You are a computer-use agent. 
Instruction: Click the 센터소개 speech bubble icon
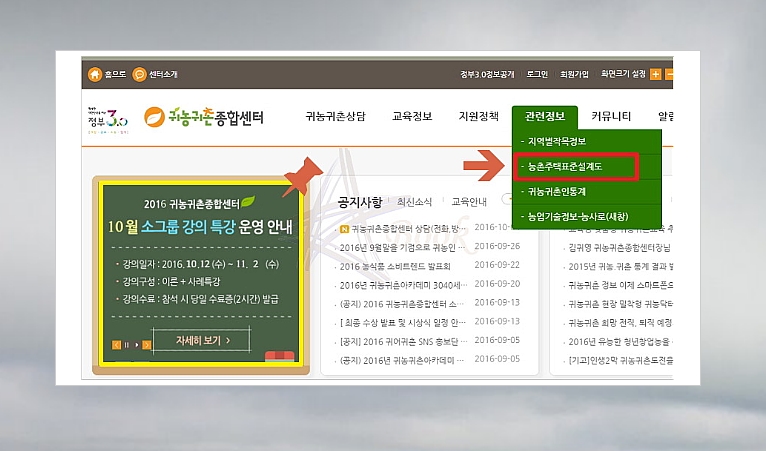pyautogui.click(x=139, y=74)
